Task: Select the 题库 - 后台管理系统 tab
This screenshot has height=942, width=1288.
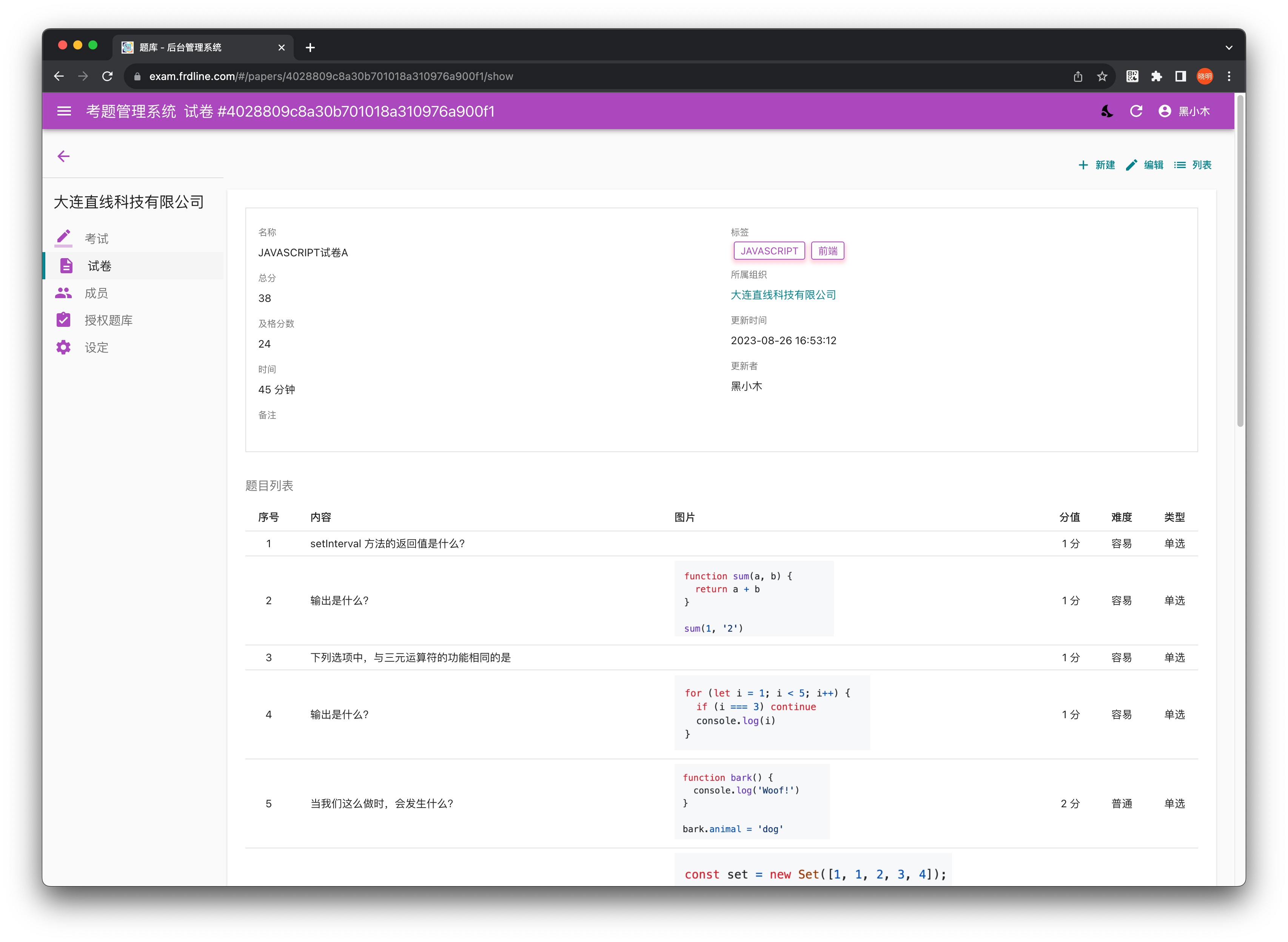Action: tap(202, 47)
